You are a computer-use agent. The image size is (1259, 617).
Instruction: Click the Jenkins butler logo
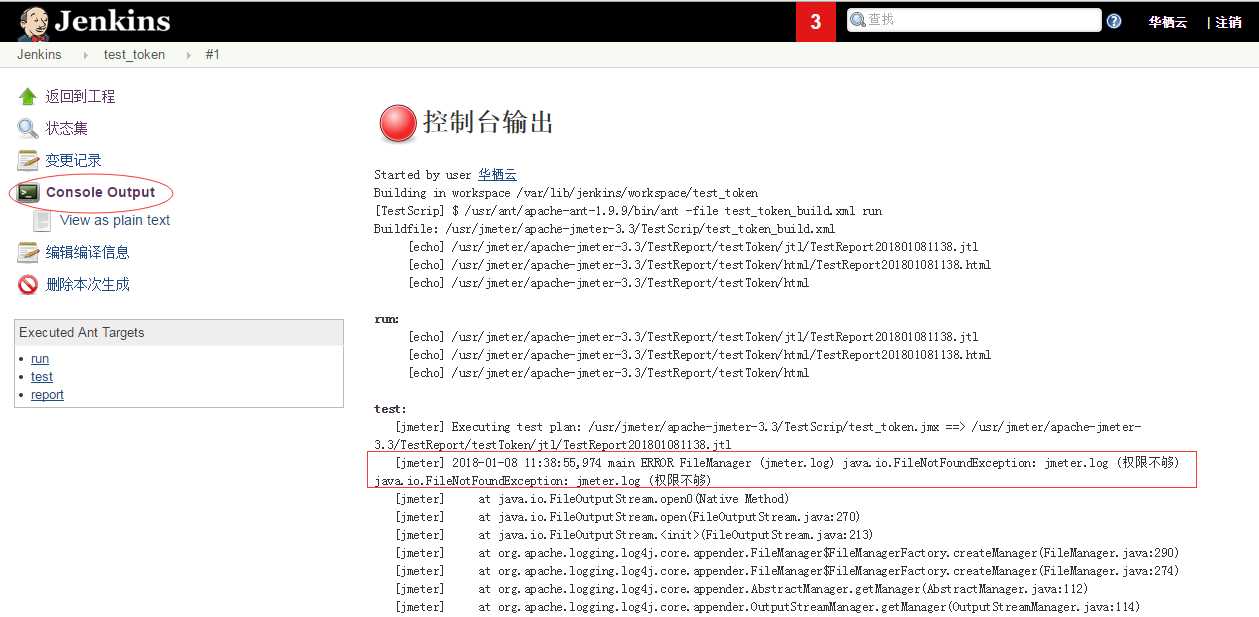tap(32, 22)
